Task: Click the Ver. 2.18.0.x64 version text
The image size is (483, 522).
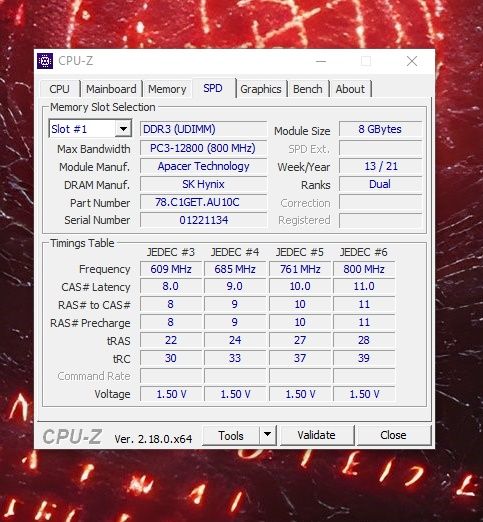Action: click(x=153, y=439)
